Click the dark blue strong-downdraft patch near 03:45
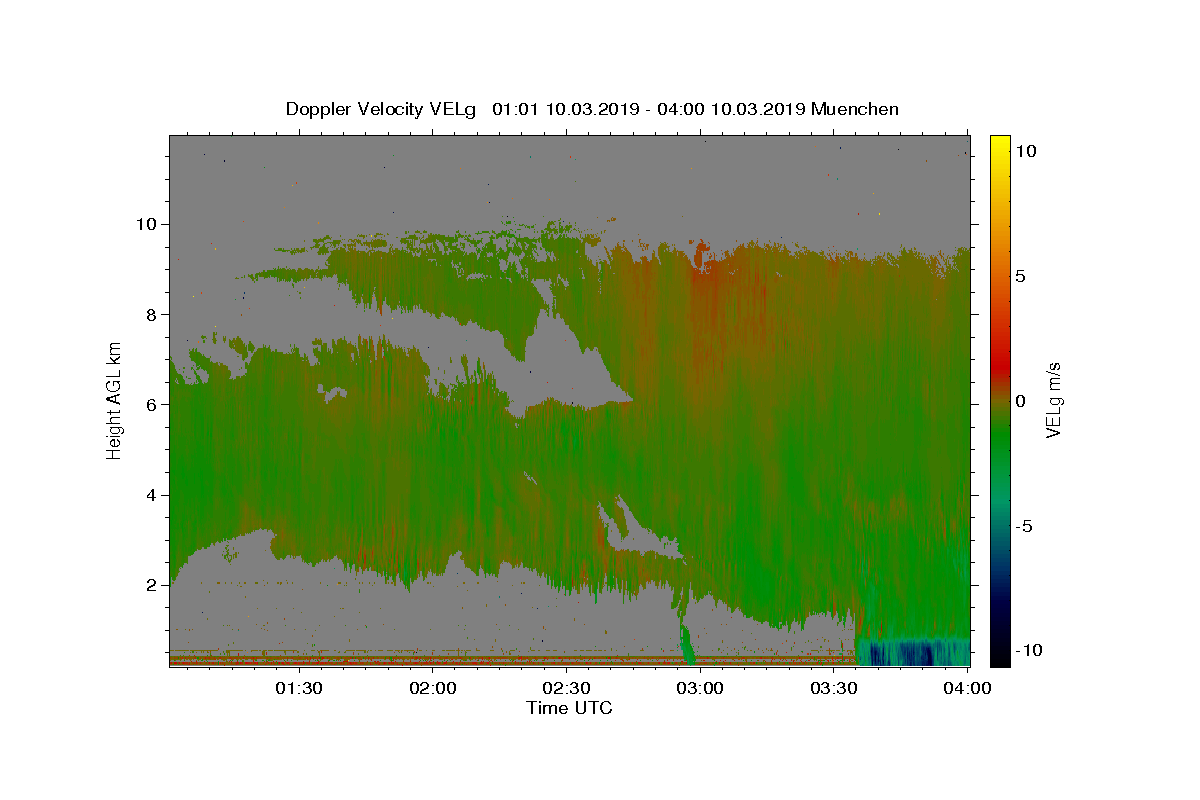The image size is (1200, 800). pyautogui.click(x=901, y=654)
